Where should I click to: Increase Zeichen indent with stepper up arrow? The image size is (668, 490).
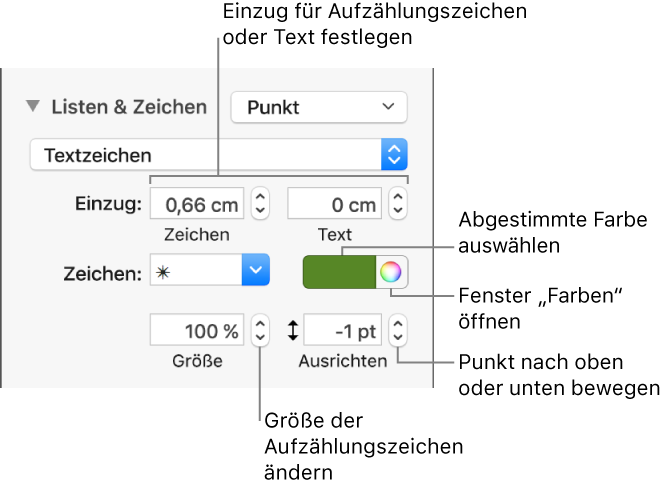click(x=260, y=199)
